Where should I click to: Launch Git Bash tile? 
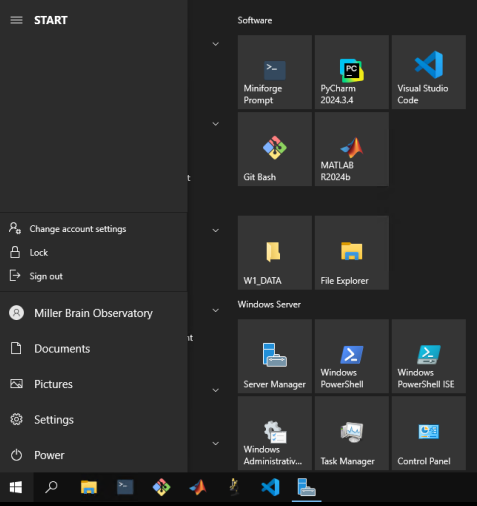(x=275, y=149)
